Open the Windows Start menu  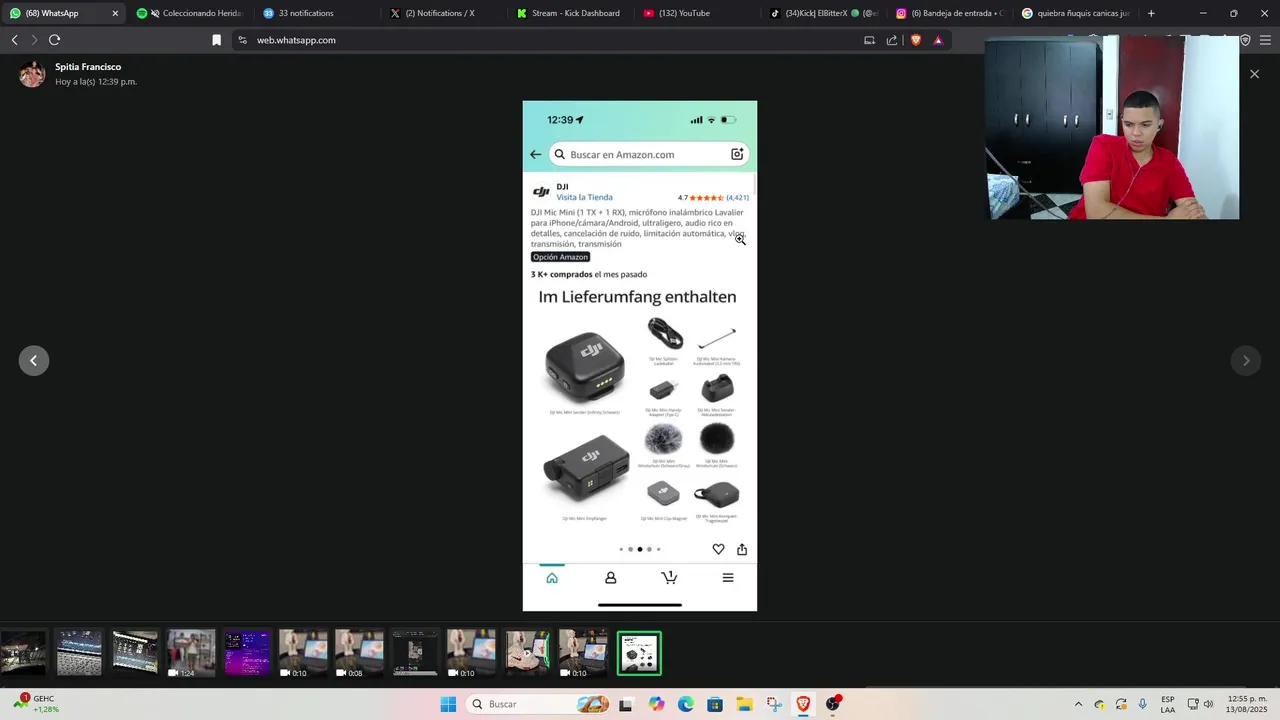(x=448, y=704)
